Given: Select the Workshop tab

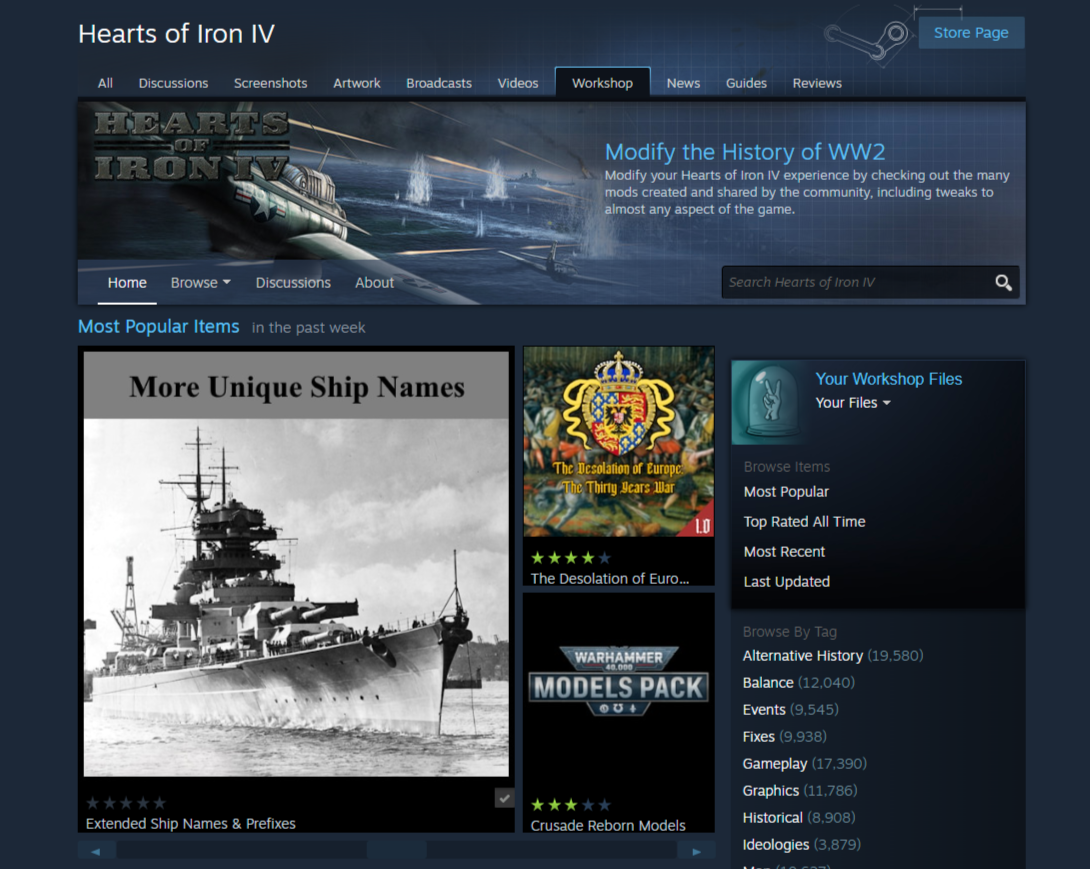Looking at the screenshot, I should 602,83.
